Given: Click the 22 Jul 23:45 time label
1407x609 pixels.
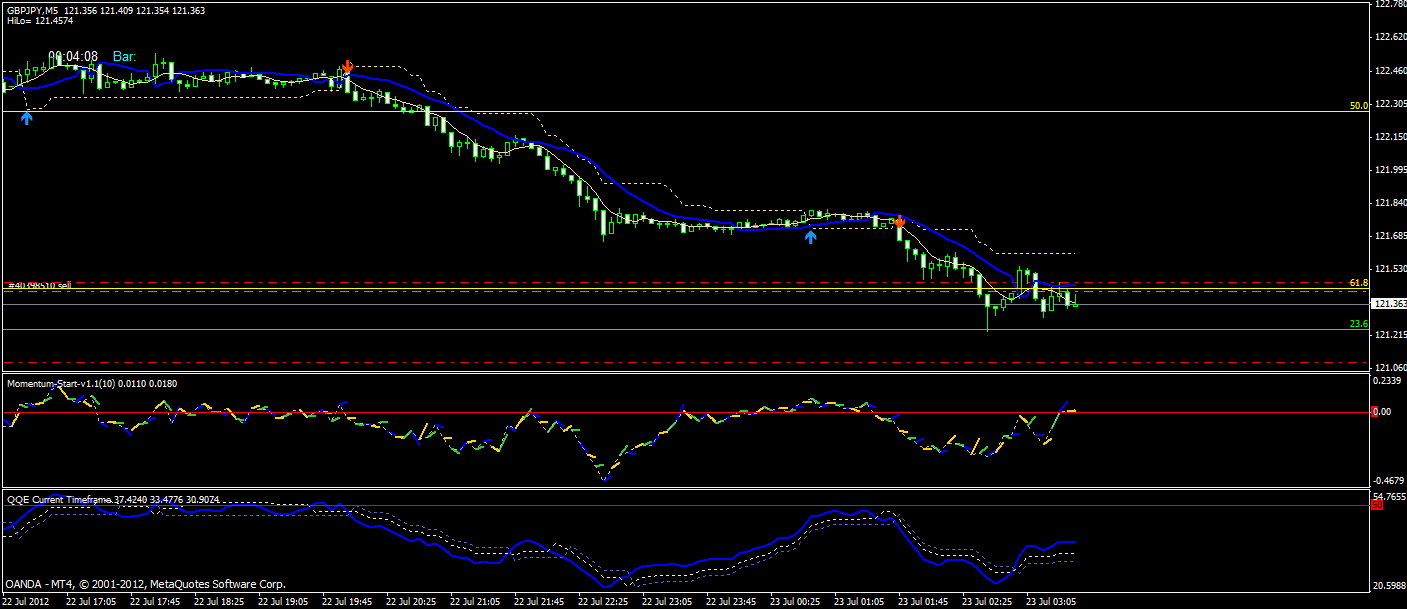Looking at the screenshot, I should pyautogui.click(x=731, y=602).
